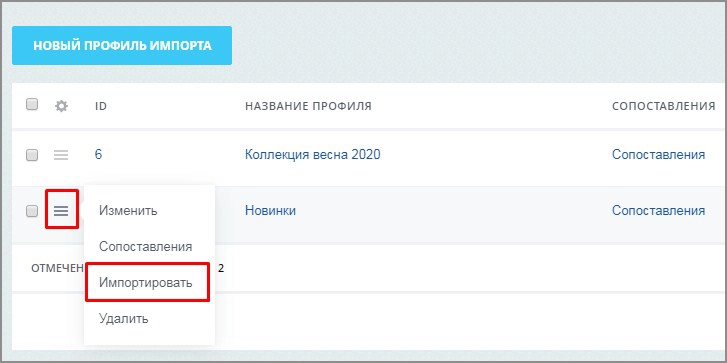727x363 pixels.
Task: Select Импортировать in the popup menu
Action: [x=146, y=283]
